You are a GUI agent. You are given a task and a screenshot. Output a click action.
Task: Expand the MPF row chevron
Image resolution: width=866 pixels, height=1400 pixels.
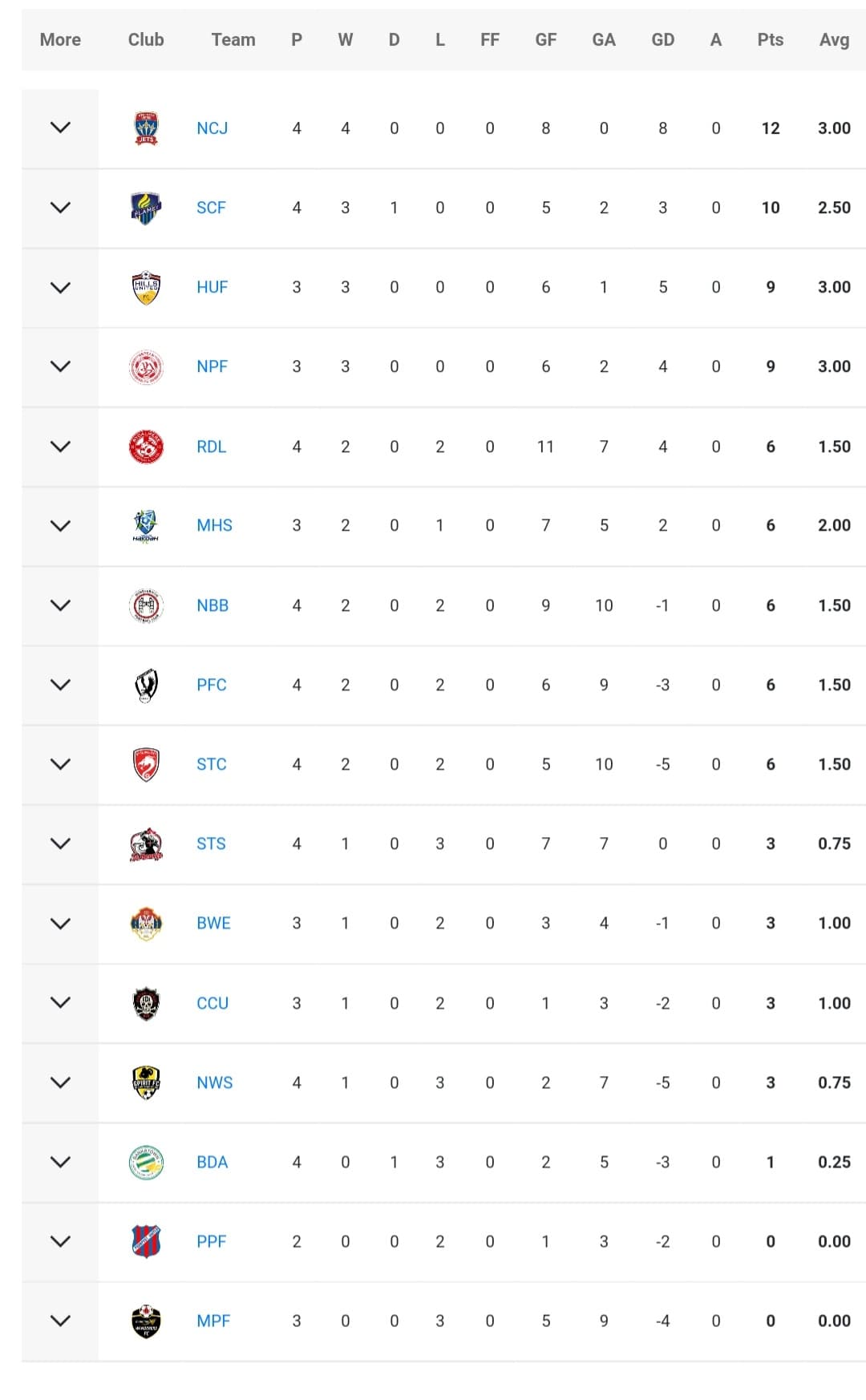[x=60, y=1321]
